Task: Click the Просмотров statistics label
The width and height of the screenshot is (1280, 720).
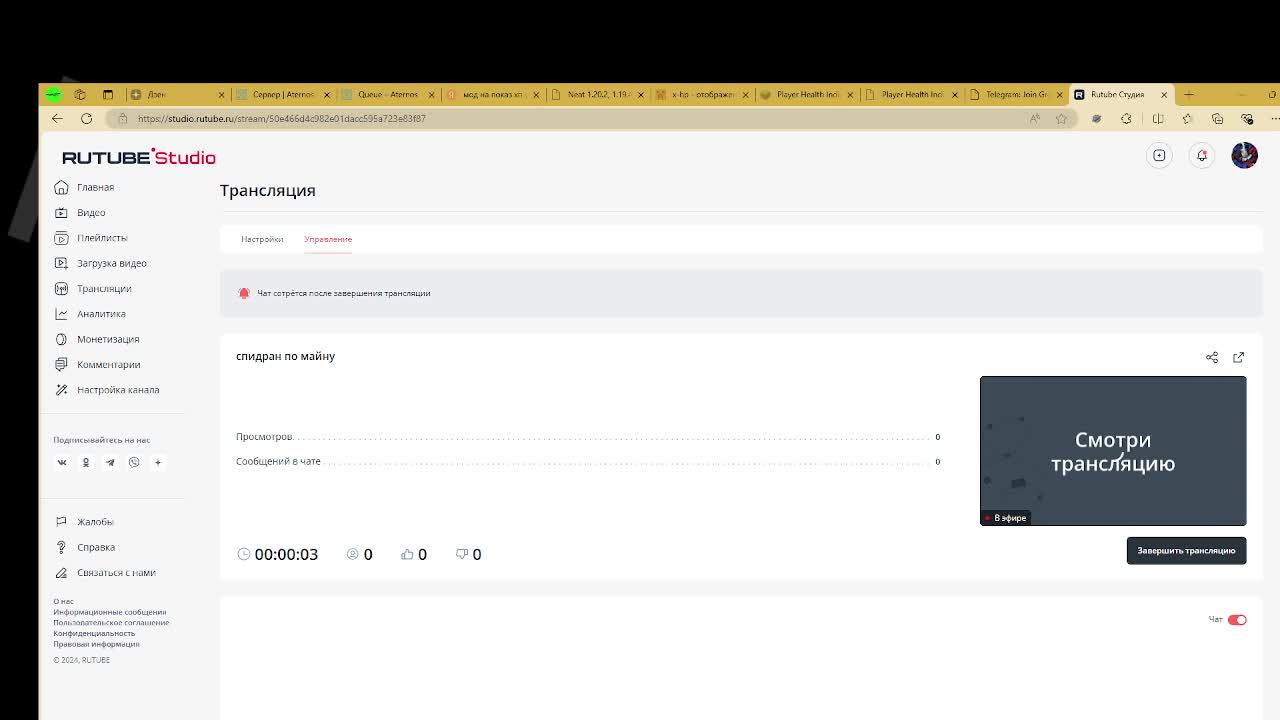Action: pyautogui.click(x=264, y=437)
